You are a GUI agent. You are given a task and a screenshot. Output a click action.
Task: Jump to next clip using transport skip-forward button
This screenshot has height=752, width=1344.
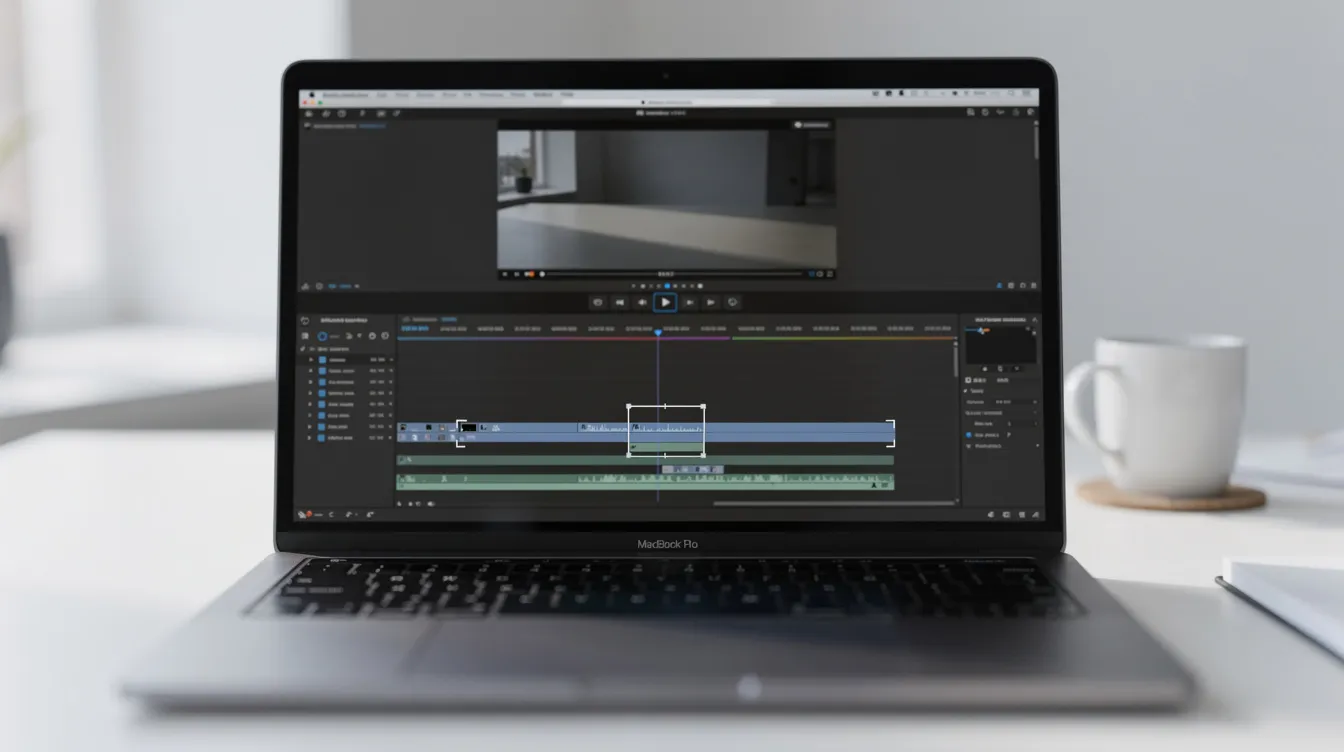(711, 302)
